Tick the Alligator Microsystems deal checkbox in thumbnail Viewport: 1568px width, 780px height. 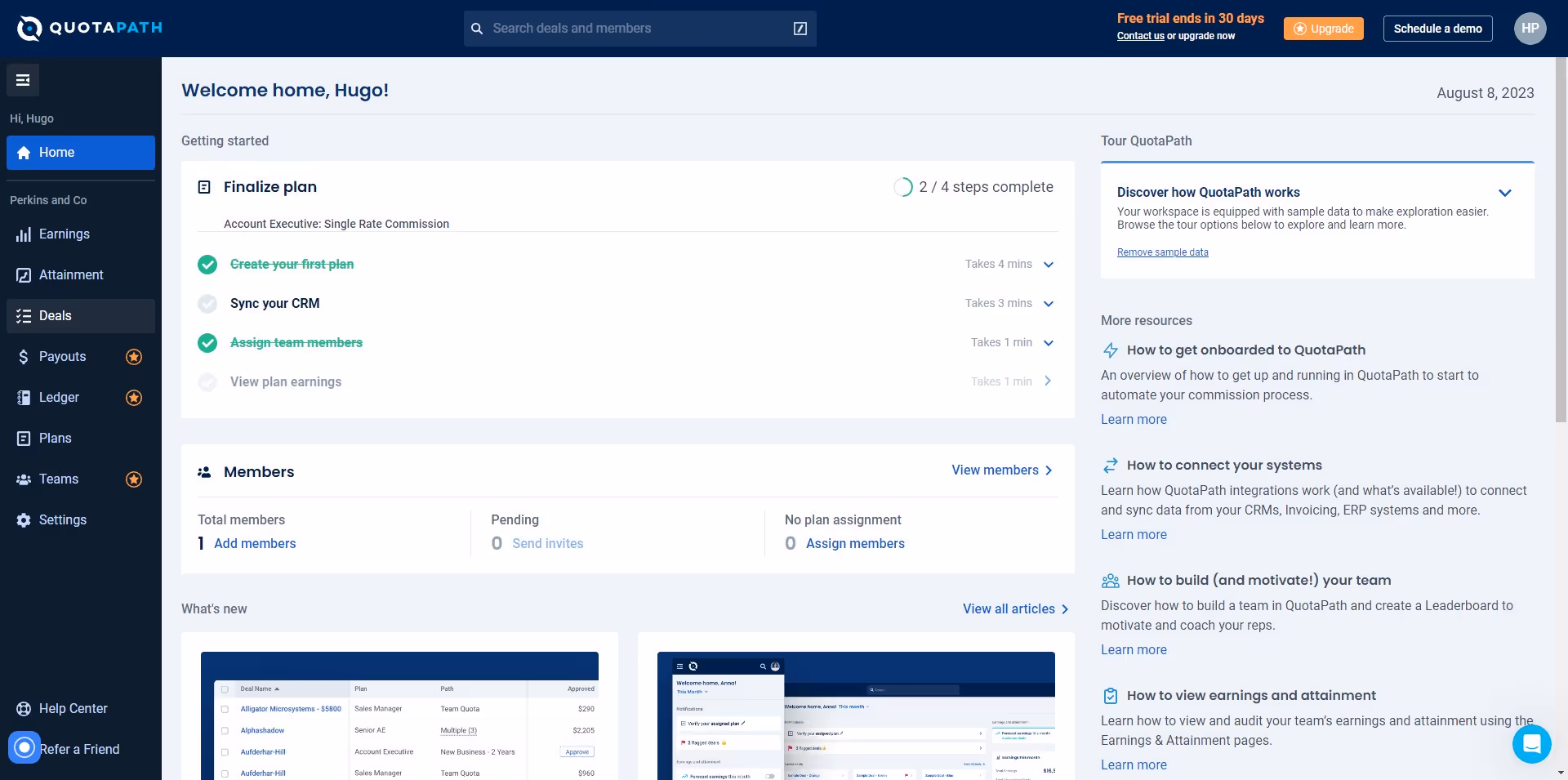[225, 709]
